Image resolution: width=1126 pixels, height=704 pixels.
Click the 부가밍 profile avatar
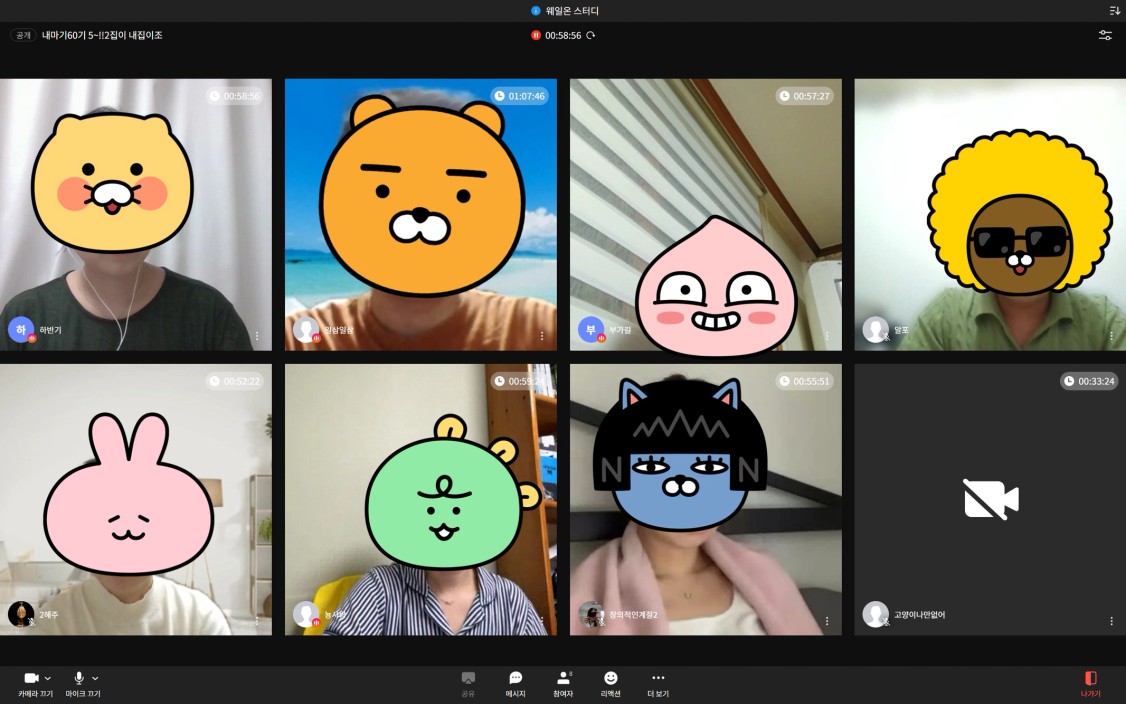pos(590,329)
